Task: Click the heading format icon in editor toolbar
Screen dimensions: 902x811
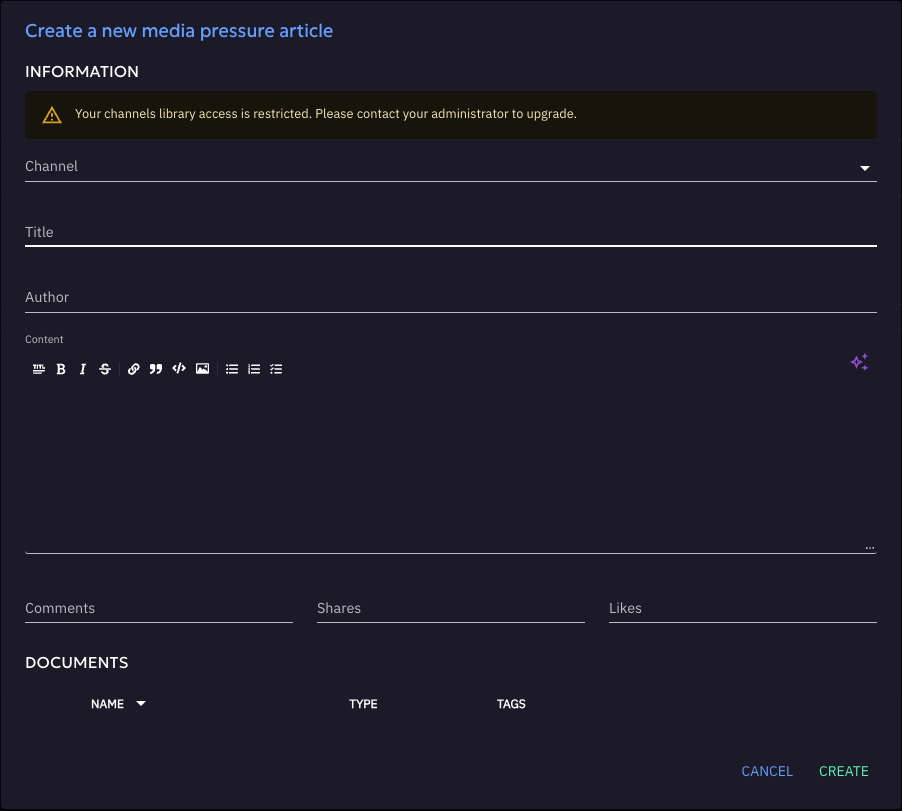Action: (39, 369)
